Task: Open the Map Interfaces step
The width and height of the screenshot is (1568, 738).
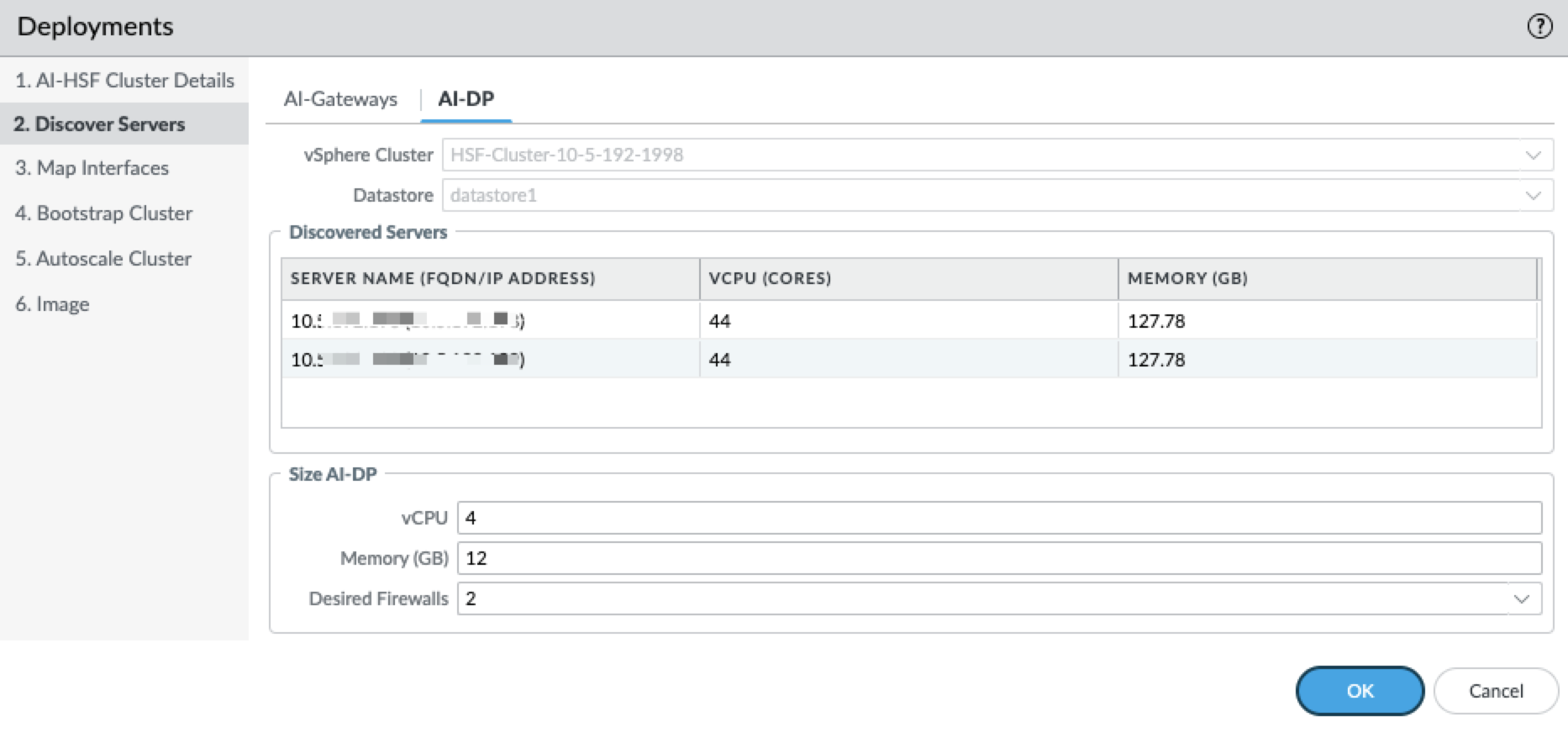Action: [x=92, y=168]
